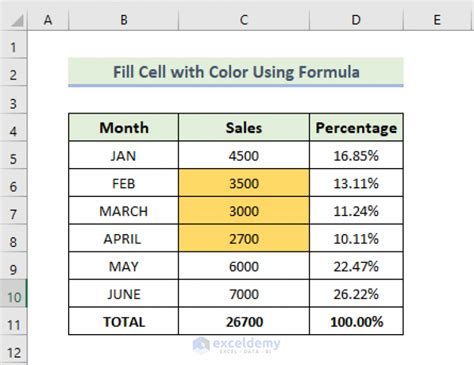Select column B header

click(x=124, y=20)
